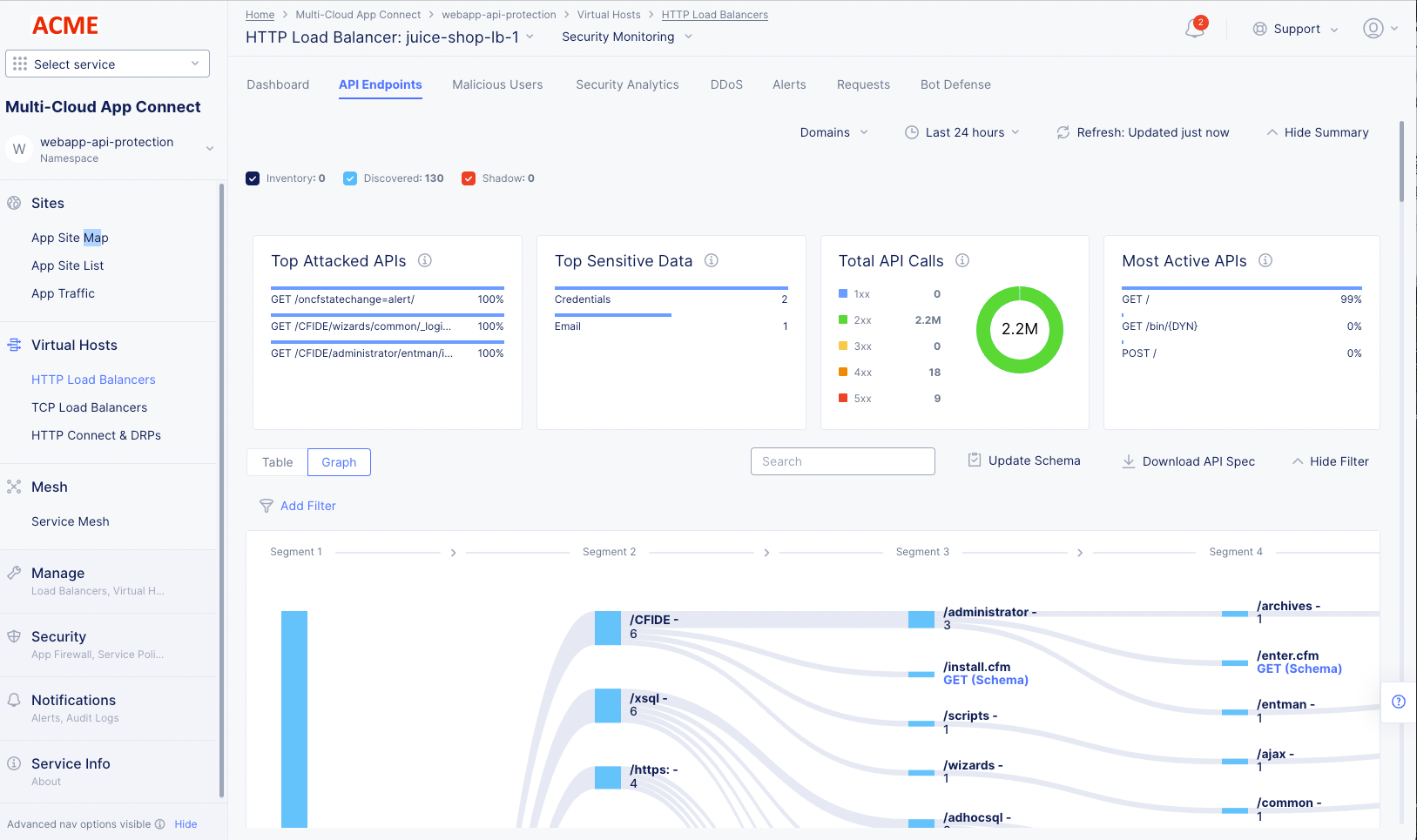Image resolution: width=1417 pixels, height=840 pixels.
Task: Click the green 2xx legend swatch
Action: (x=841, y=319)
